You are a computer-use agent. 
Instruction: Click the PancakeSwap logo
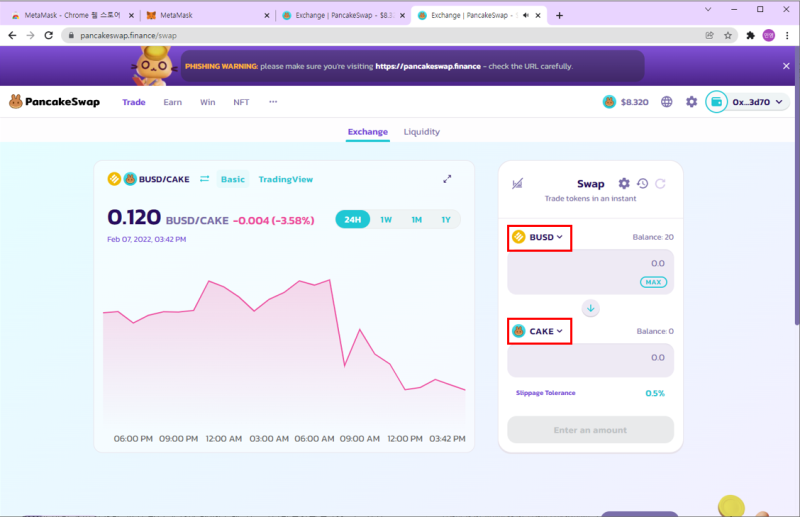(x=54, y=102)
